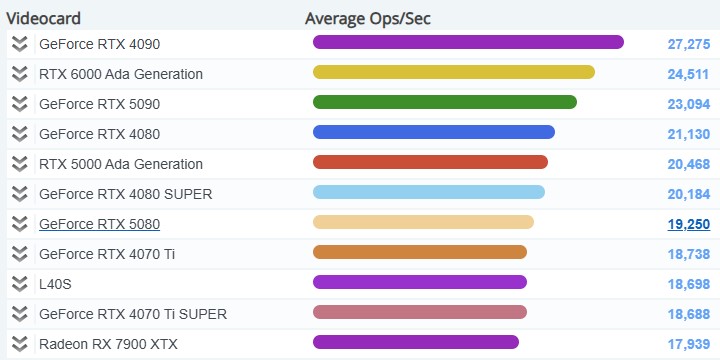Click double-chevron icon beside GeForce RTX 4070 Ti
The height and width of the screenshot is (360, 720).
(x=19, y=254)
